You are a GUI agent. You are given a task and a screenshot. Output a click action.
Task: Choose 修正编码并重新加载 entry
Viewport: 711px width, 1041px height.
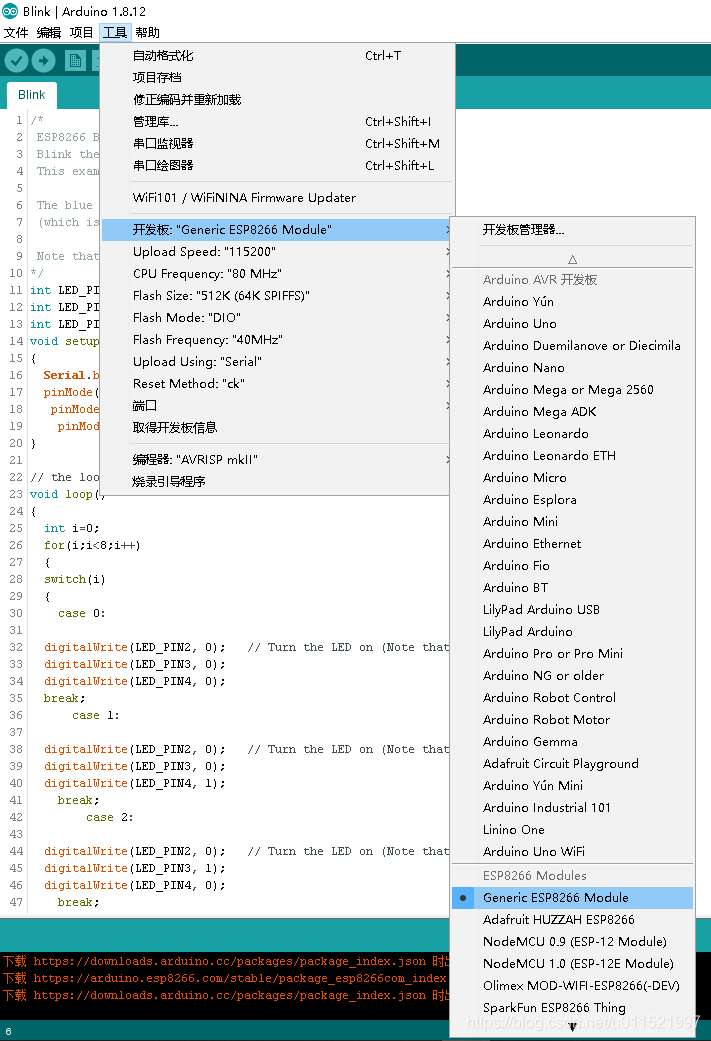click(x=277, y=100)
